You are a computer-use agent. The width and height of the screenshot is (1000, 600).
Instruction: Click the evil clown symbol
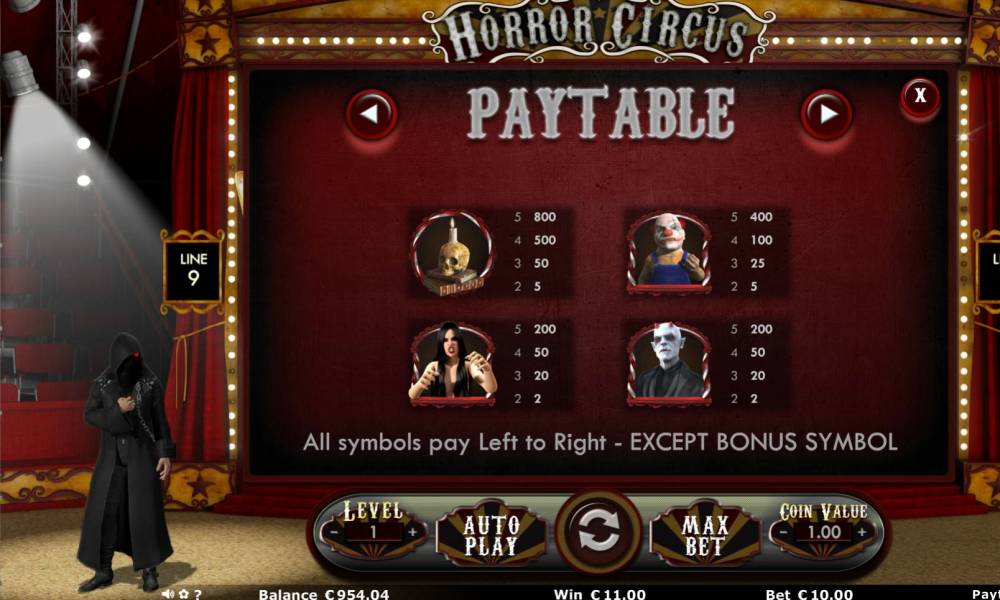(x=668, y=252)
